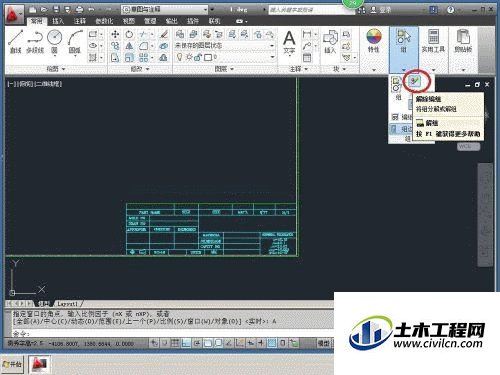Open the workspace dropdown 草图与注释
Screen dimensions: 500x375
[165, 10]
